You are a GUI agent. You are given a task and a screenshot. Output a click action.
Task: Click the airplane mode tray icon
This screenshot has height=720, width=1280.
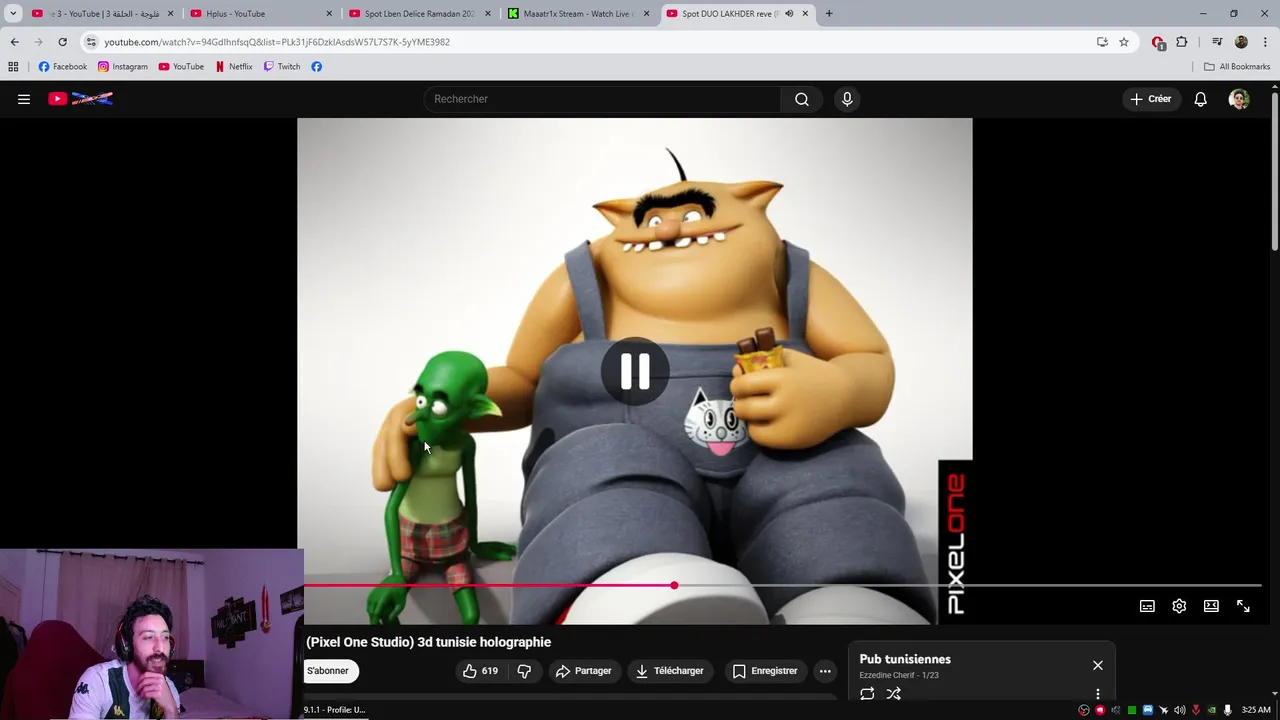(1163, 710)
